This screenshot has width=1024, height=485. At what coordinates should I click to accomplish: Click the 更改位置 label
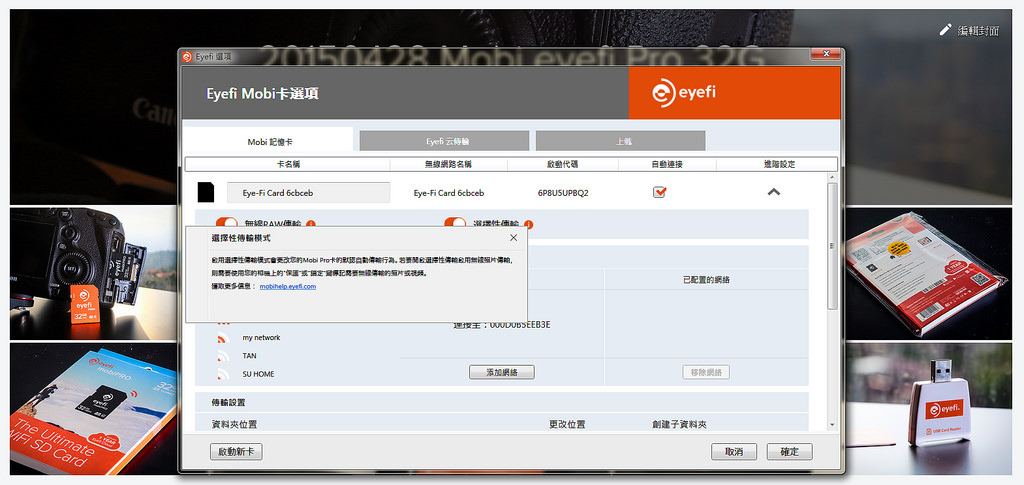pyautogui.click(x=567, y=424)
